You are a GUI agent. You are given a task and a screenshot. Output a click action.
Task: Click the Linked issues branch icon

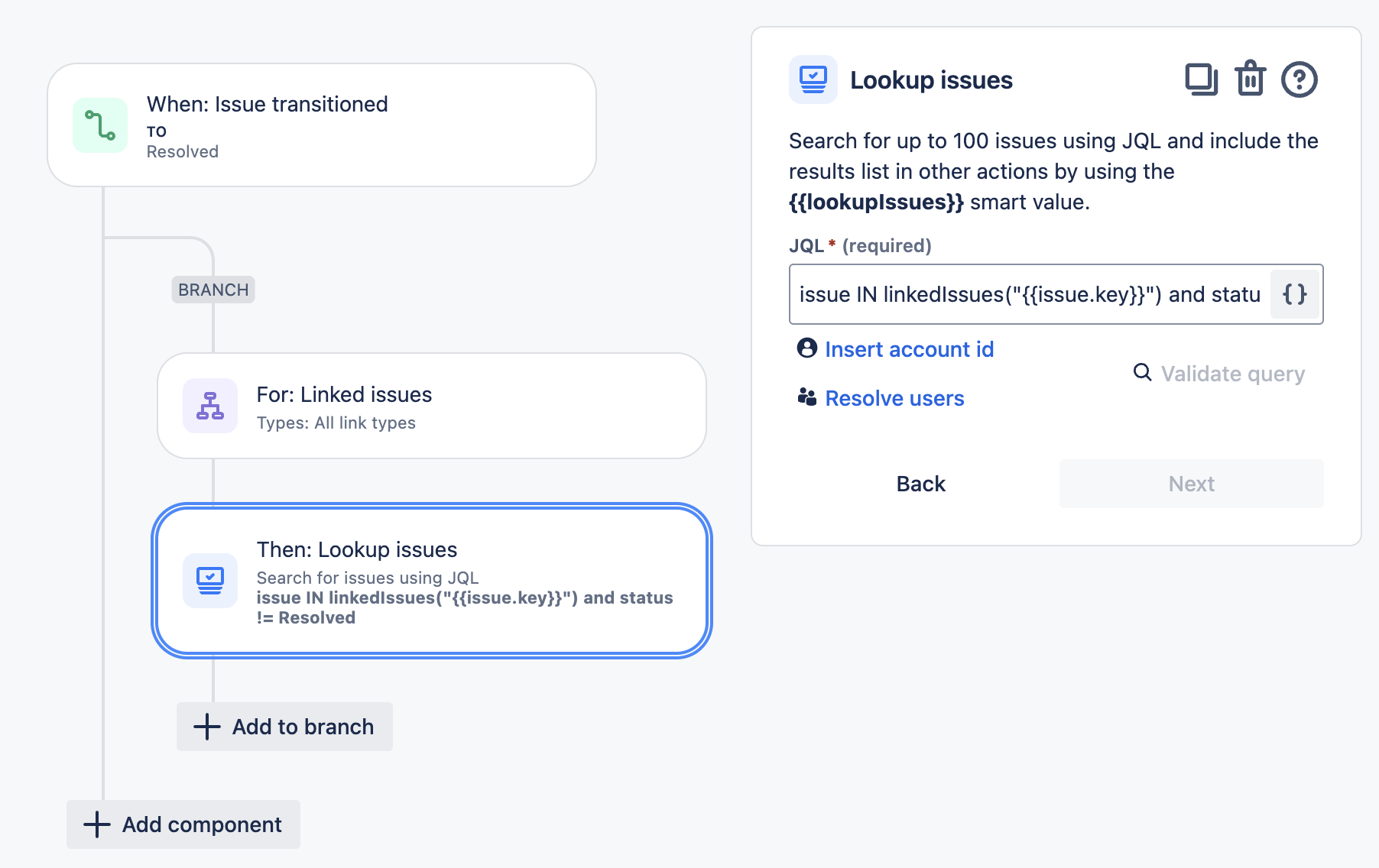tap(210, 406)
